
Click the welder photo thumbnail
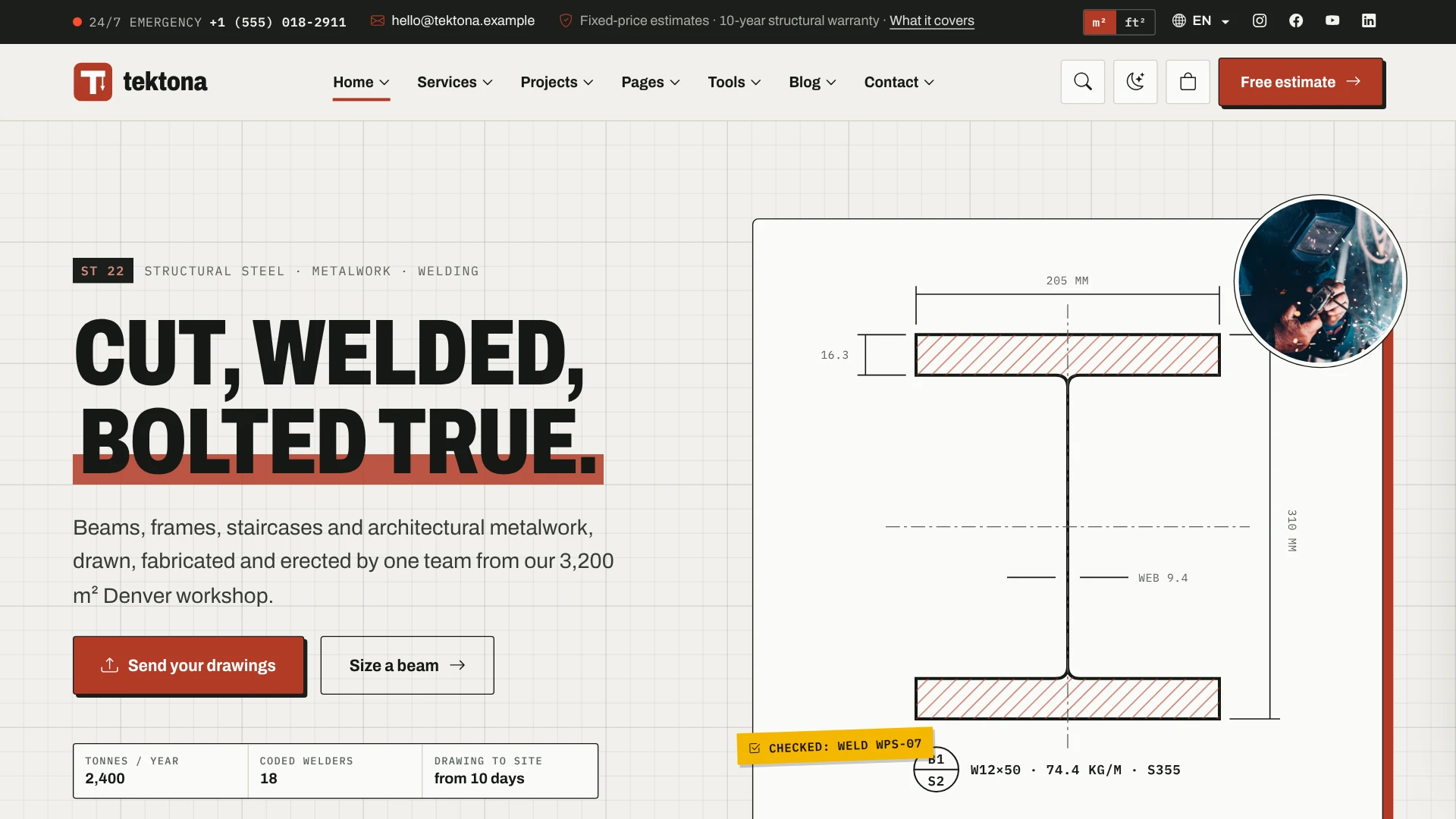(x=1320, y=281)
